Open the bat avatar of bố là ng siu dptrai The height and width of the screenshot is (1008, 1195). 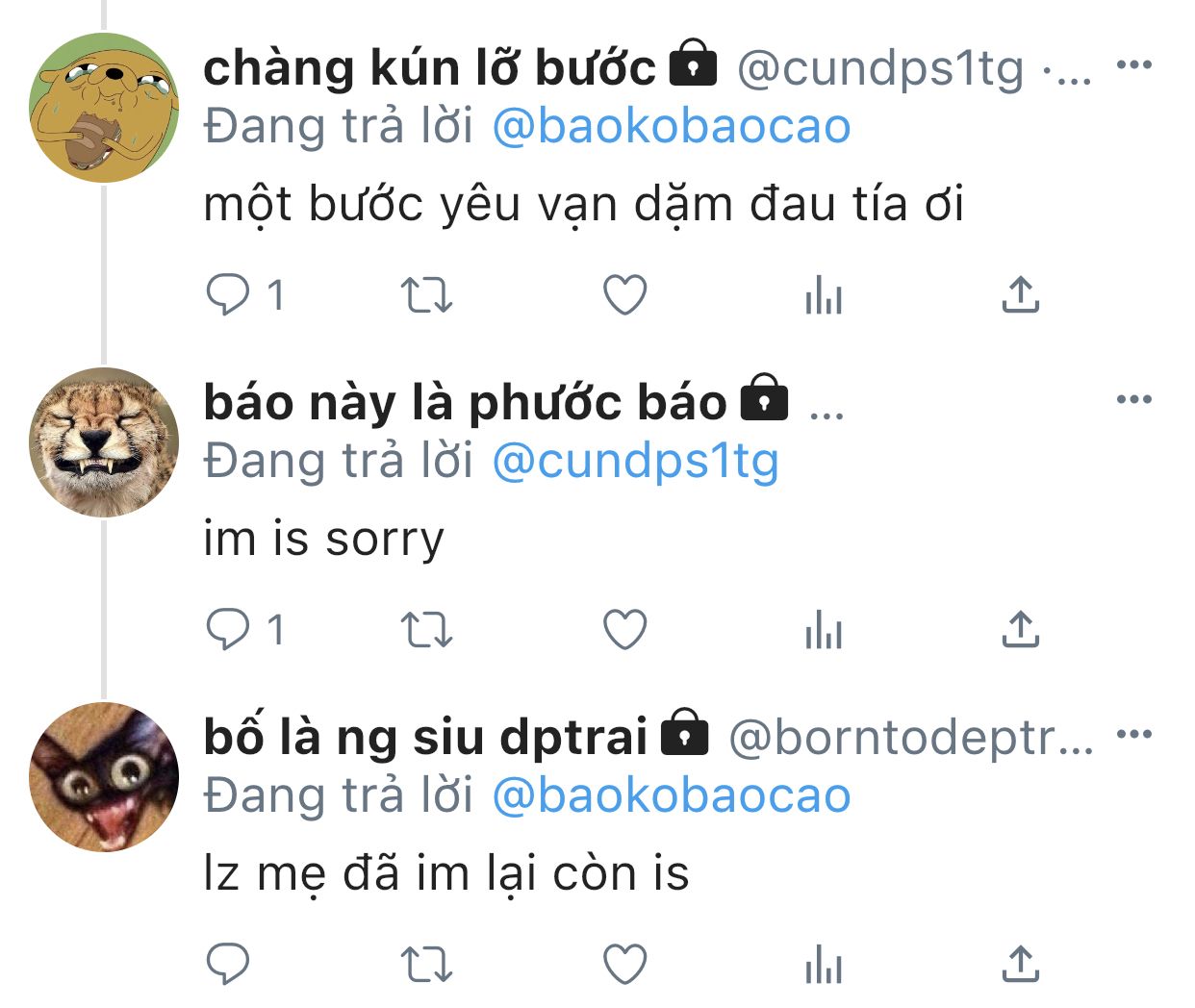coord(104,777)
